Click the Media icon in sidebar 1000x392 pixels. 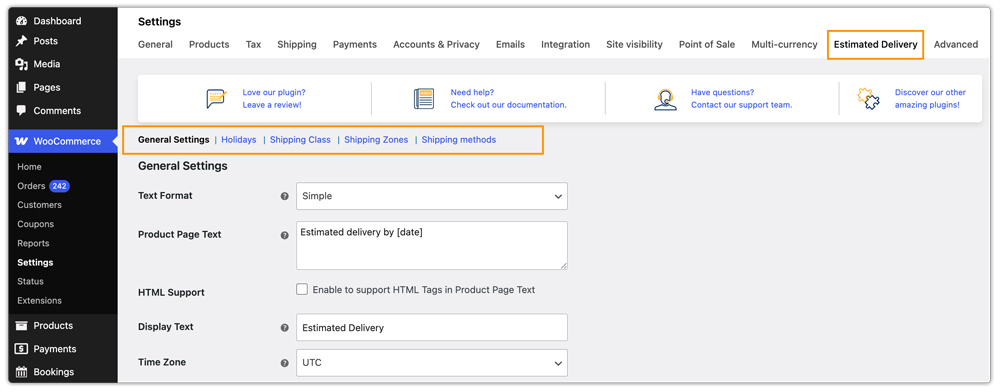pyautogui.click(x=21, y=64)
